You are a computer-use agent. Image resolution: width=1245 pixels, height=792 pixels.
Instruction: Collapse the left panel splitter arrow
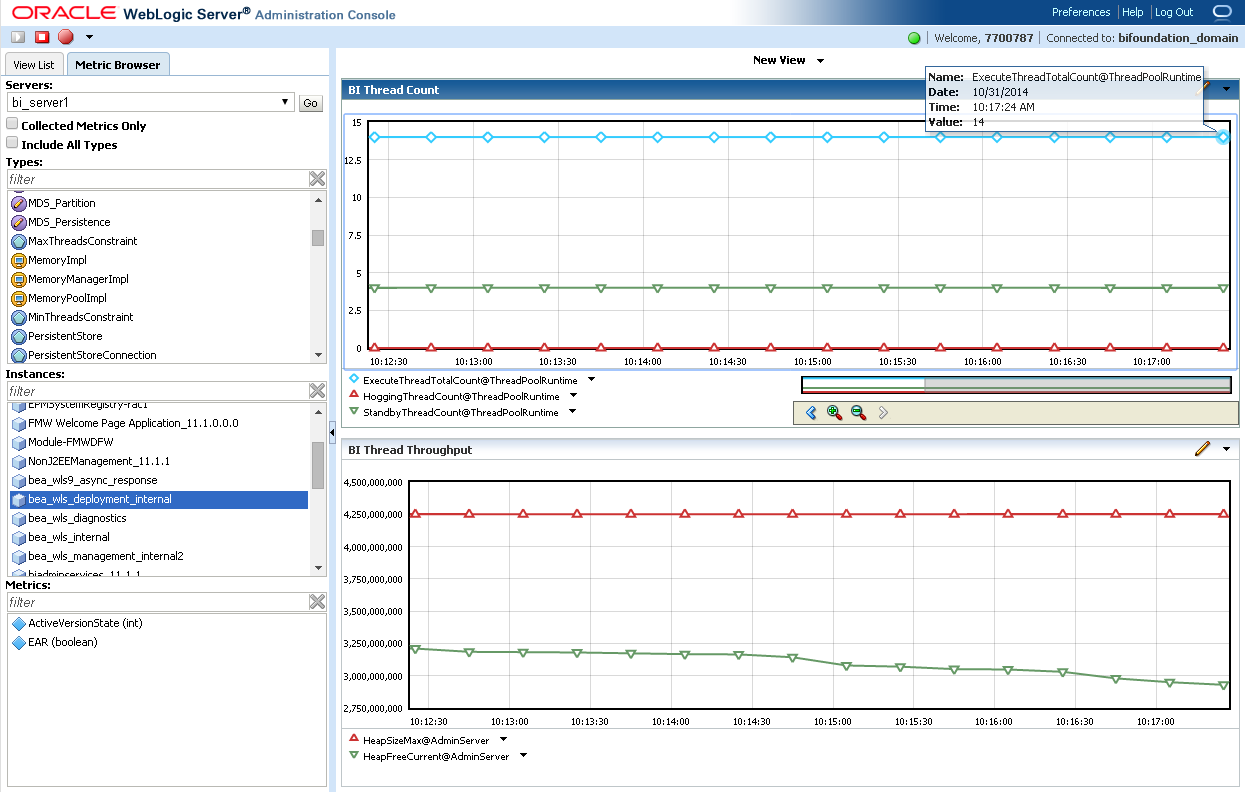click(332, 431)
